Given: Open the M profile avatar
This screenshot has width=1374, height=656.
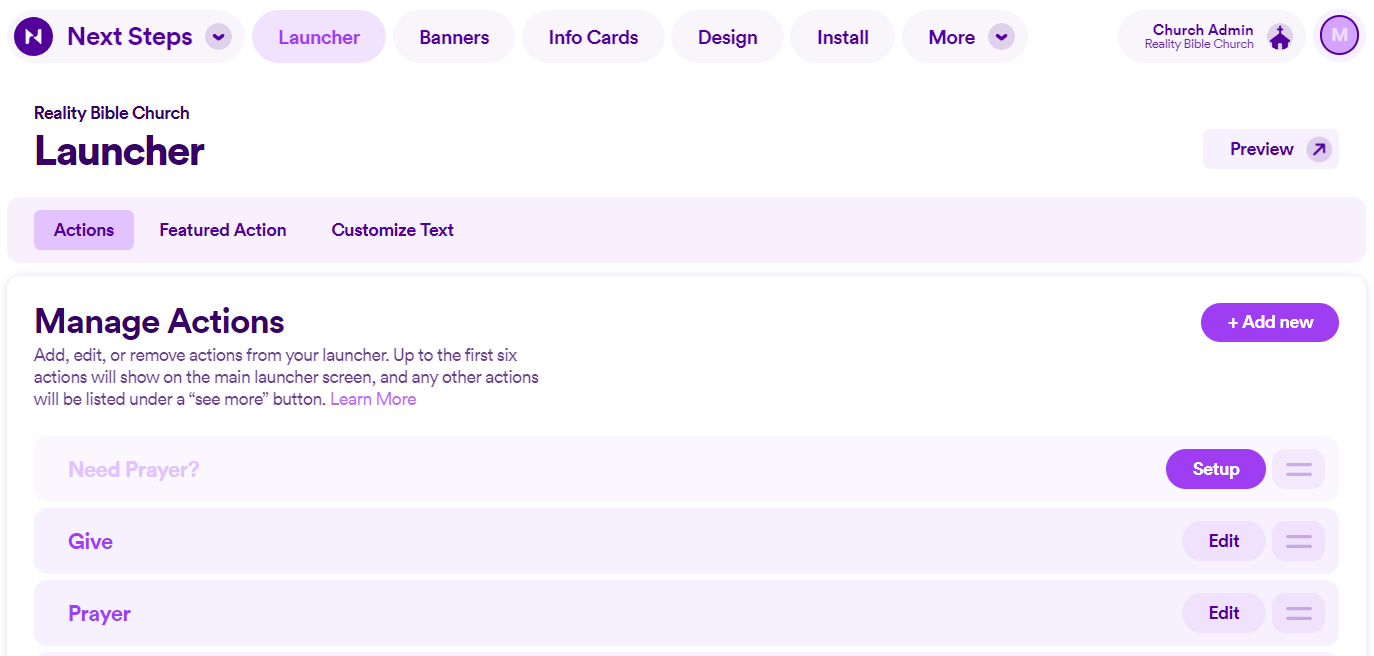Looking at the screenshot, I should pyautogui.click(x=1339, y=35).
